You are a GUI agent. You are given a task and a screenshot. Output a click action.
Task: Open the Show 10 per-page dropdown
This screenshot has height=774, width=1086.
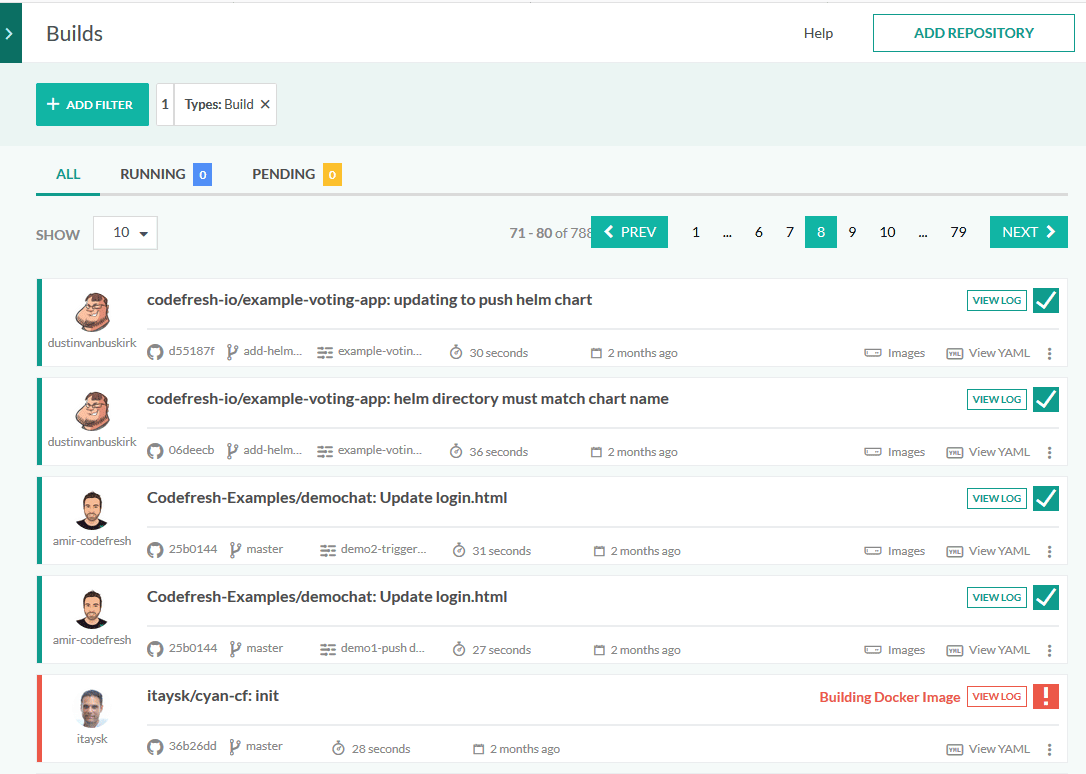(125, 233)
